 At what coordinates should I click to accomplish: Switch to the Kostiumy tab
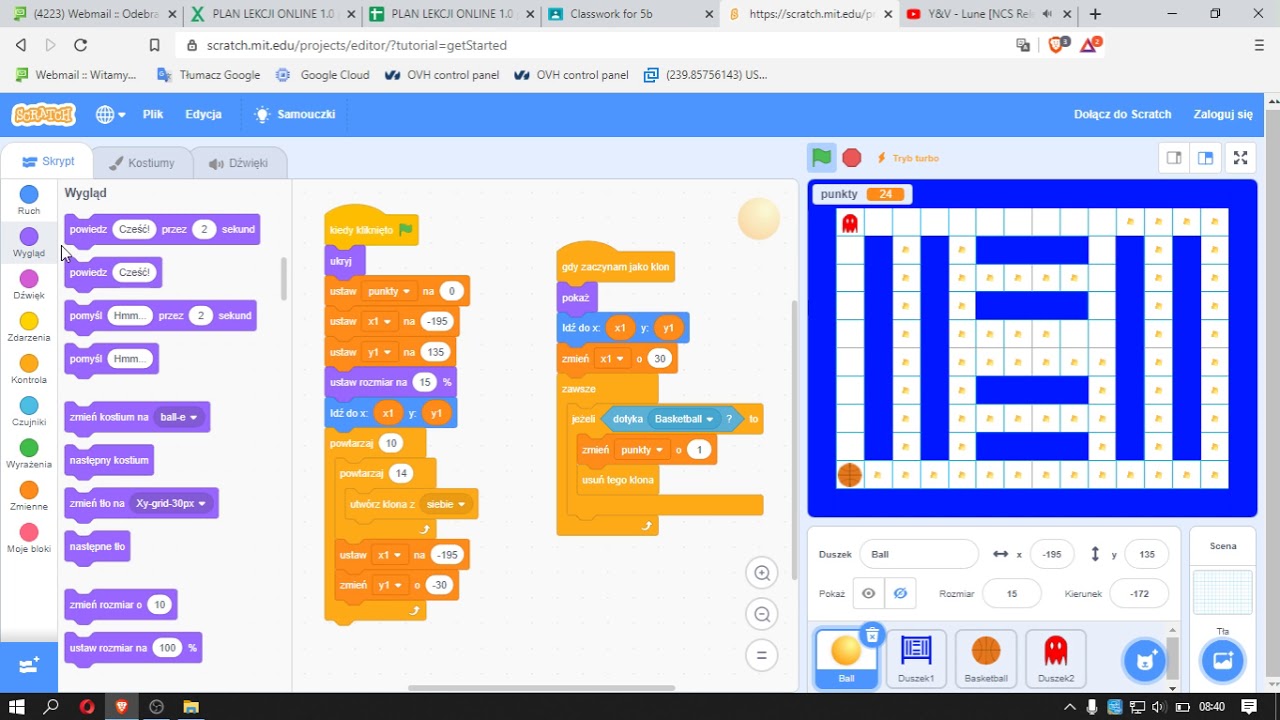(x=141, y=163)
